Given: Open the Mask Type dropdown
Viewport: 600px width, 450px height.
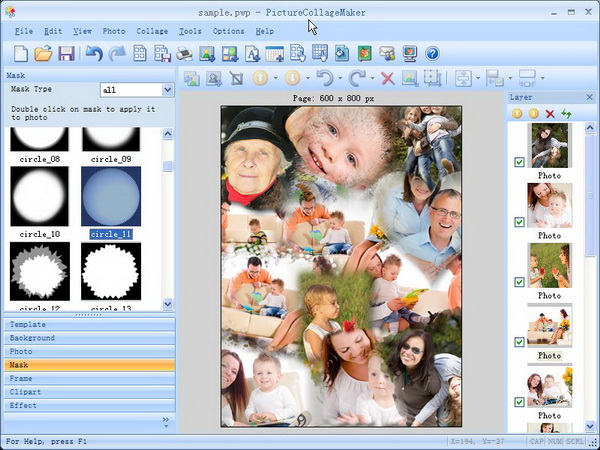Looking at the screenshot, I should click(x=167, y=90).
